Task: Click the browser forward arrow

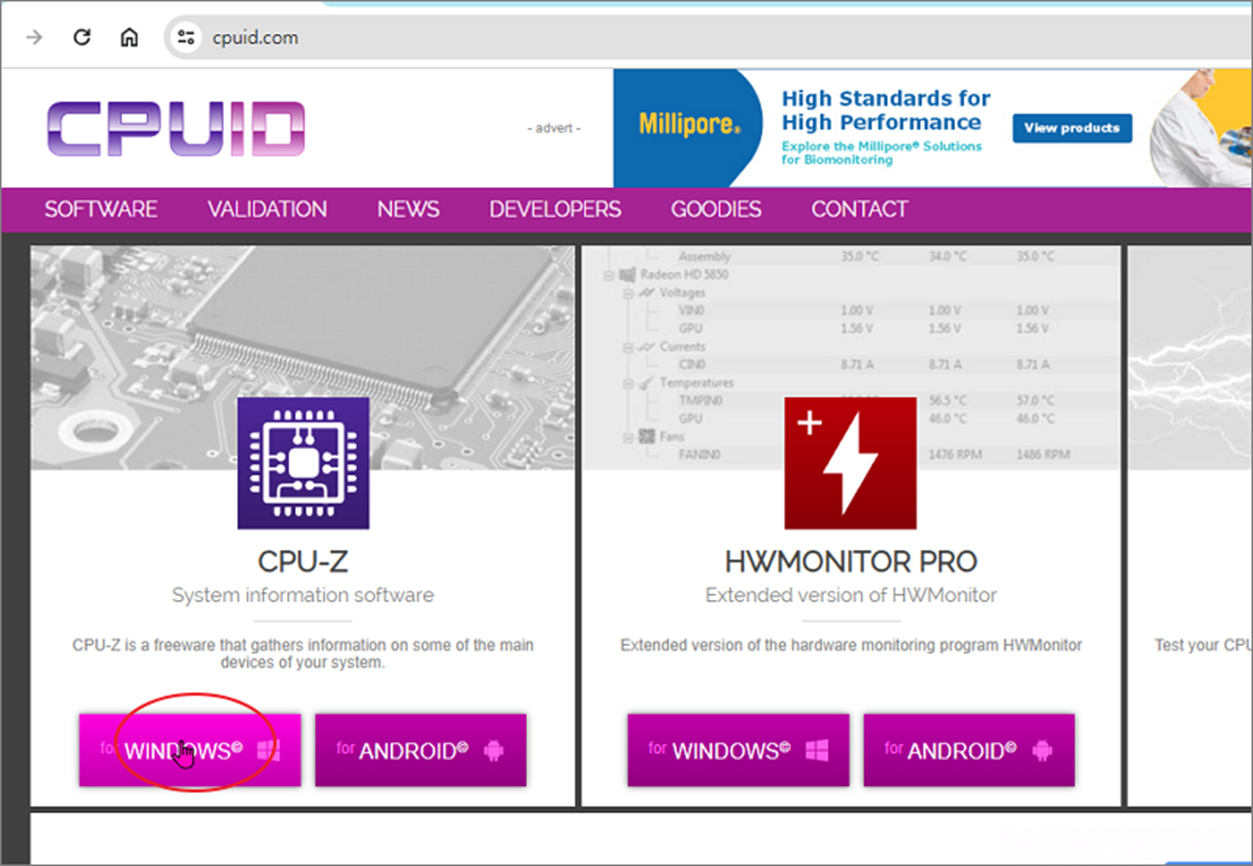Action: pyautogui.click(x=35, y=38)
